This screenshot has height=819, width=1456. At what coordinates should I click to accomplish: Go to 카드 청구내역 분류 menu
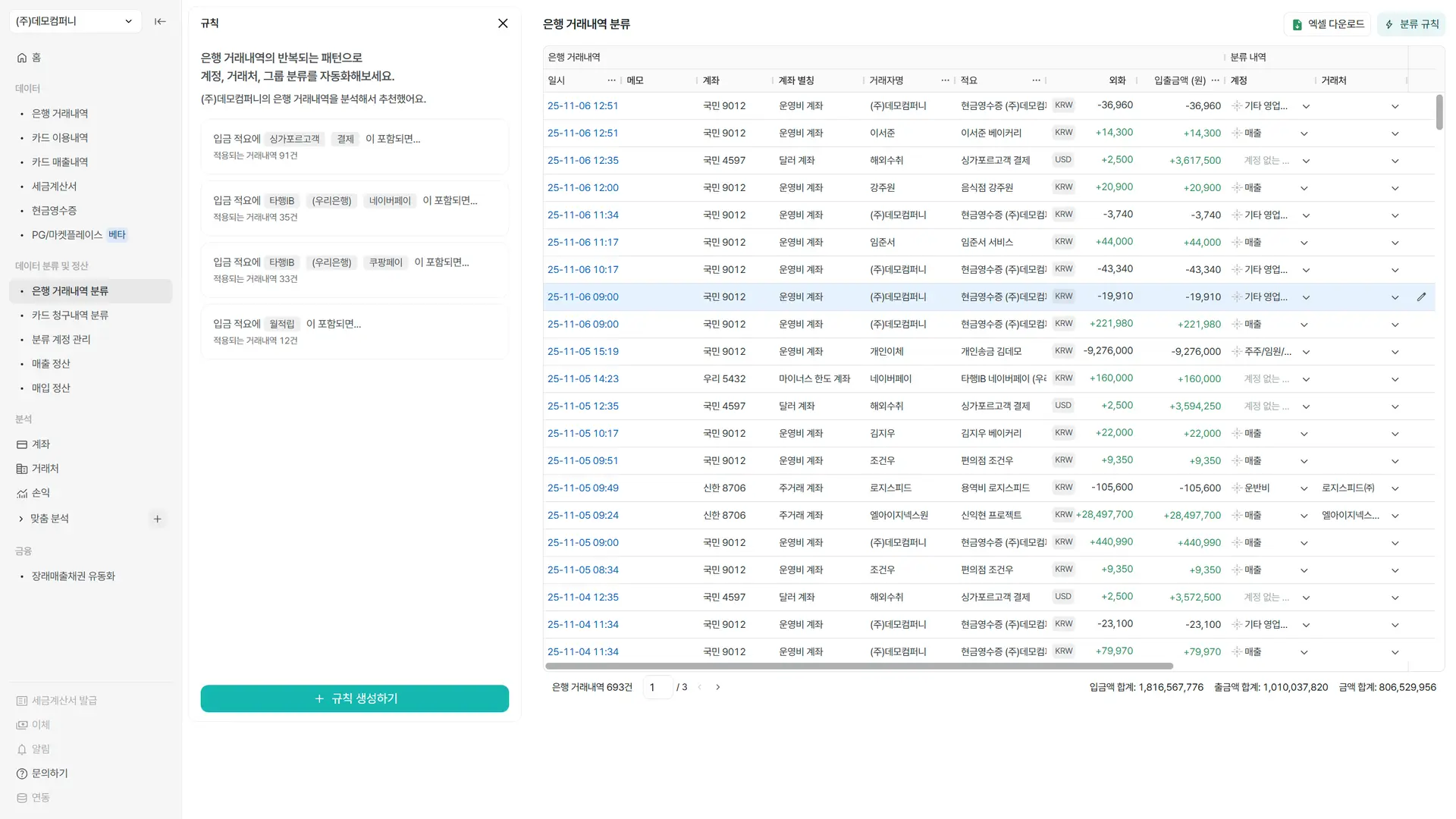coord(70,315)
